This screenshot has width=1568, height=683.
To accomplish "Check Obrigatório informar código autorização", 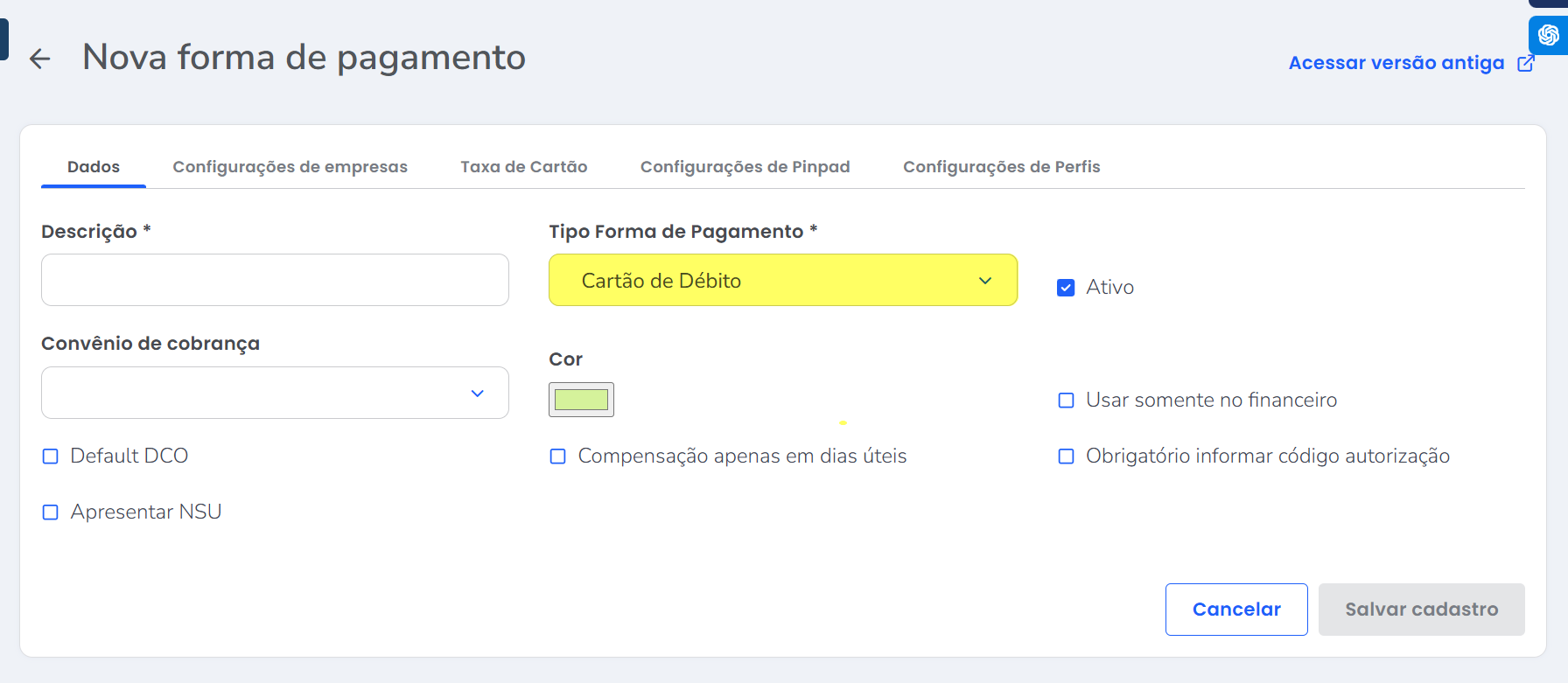I will [x=1066, y=456].
